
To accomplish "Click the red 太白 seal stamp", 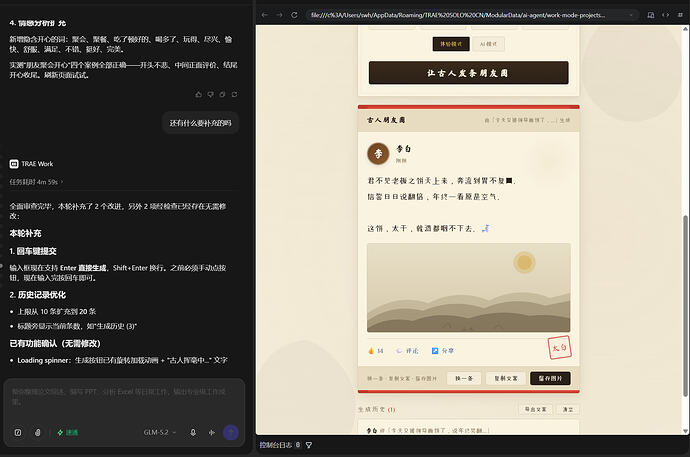I will [x=559, y=347].
